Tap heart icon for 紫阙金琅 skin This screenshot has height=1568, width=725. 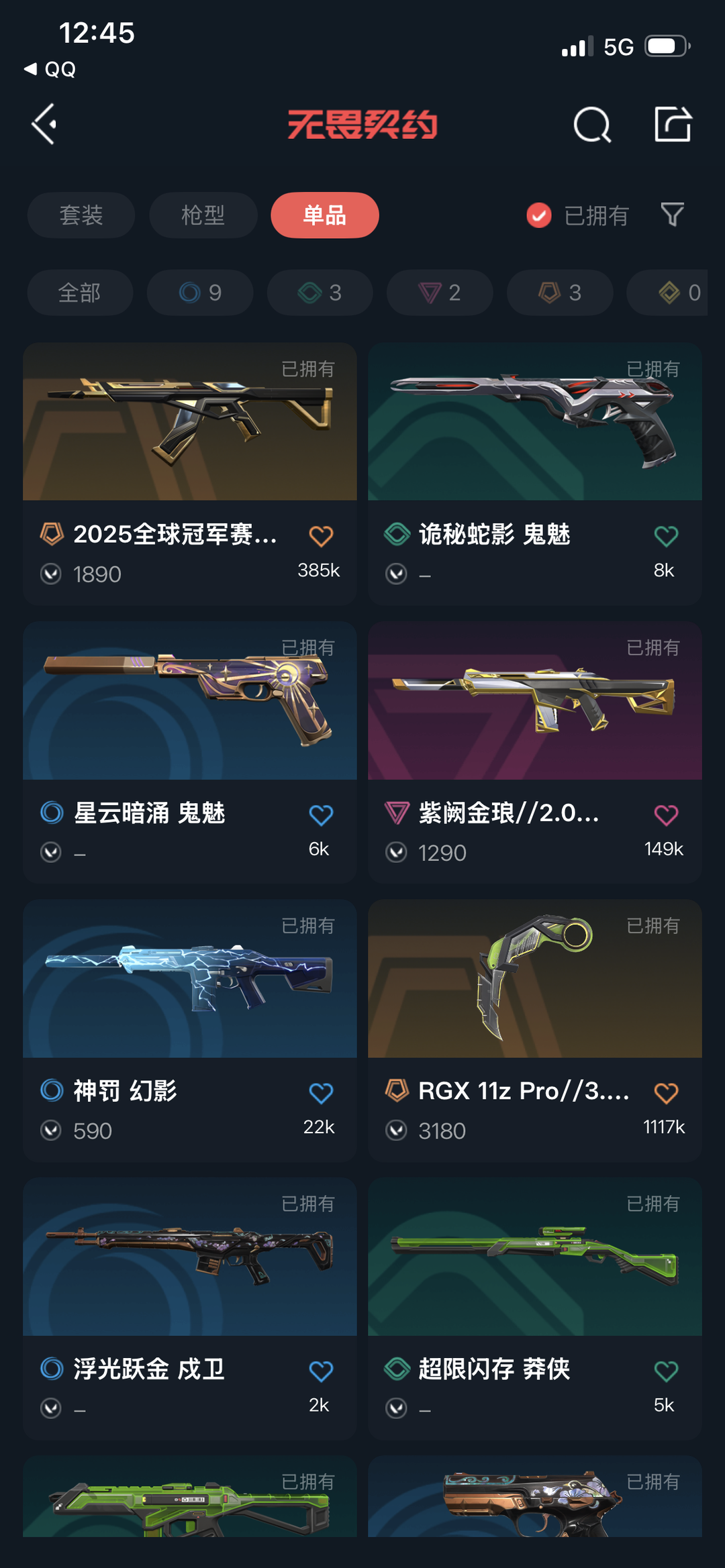[x=666, y=815]
